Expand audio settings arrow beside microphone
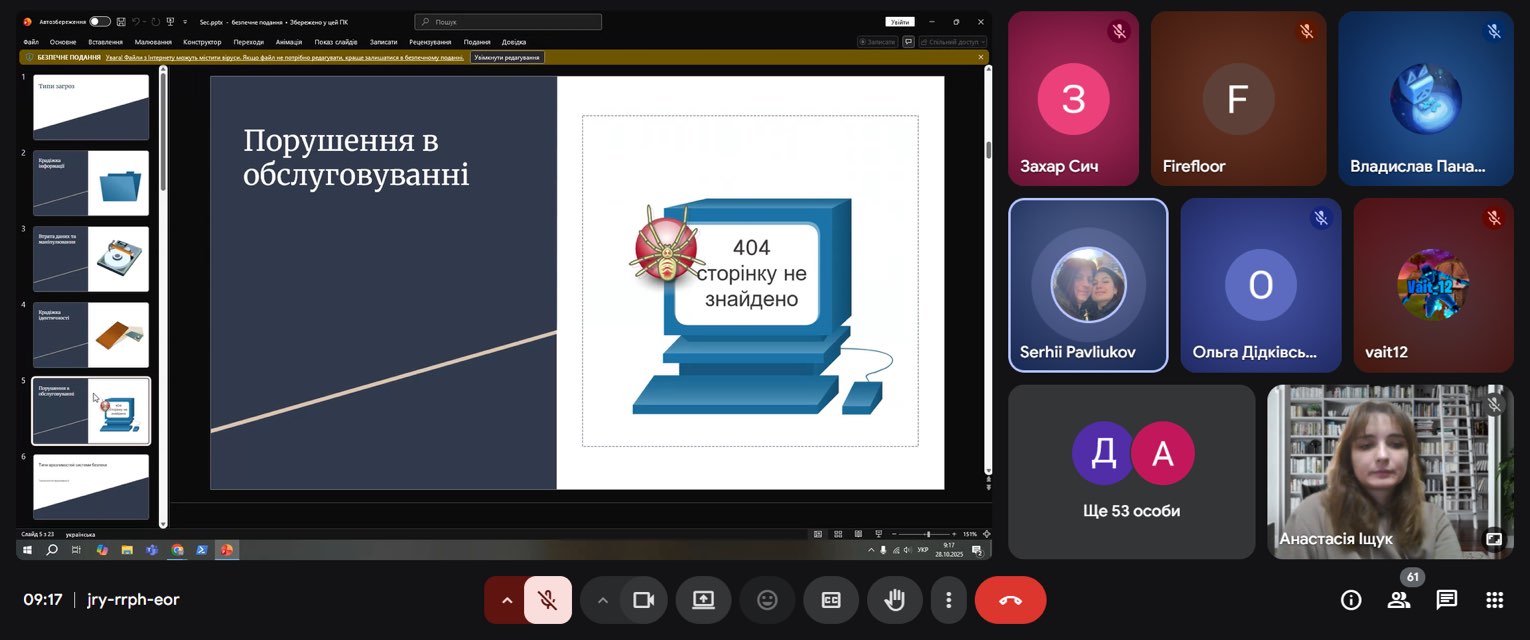 pyautogui.click(x=506, y=600)
